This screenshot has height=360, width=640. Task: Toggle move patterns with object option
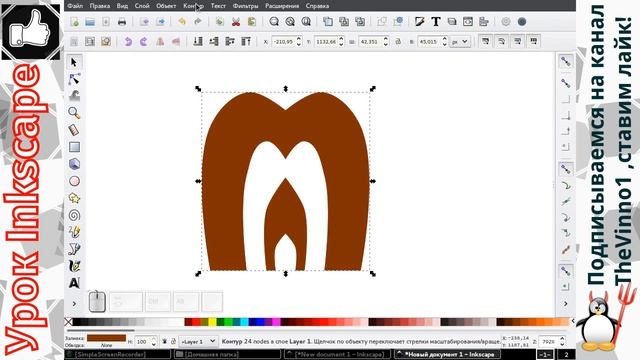533,41
